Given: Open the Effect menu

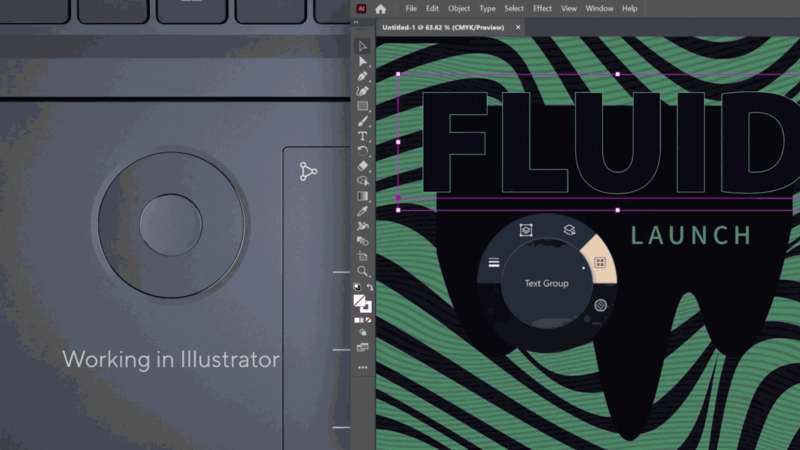Looking at the screenshot, I should coord(542,9).
